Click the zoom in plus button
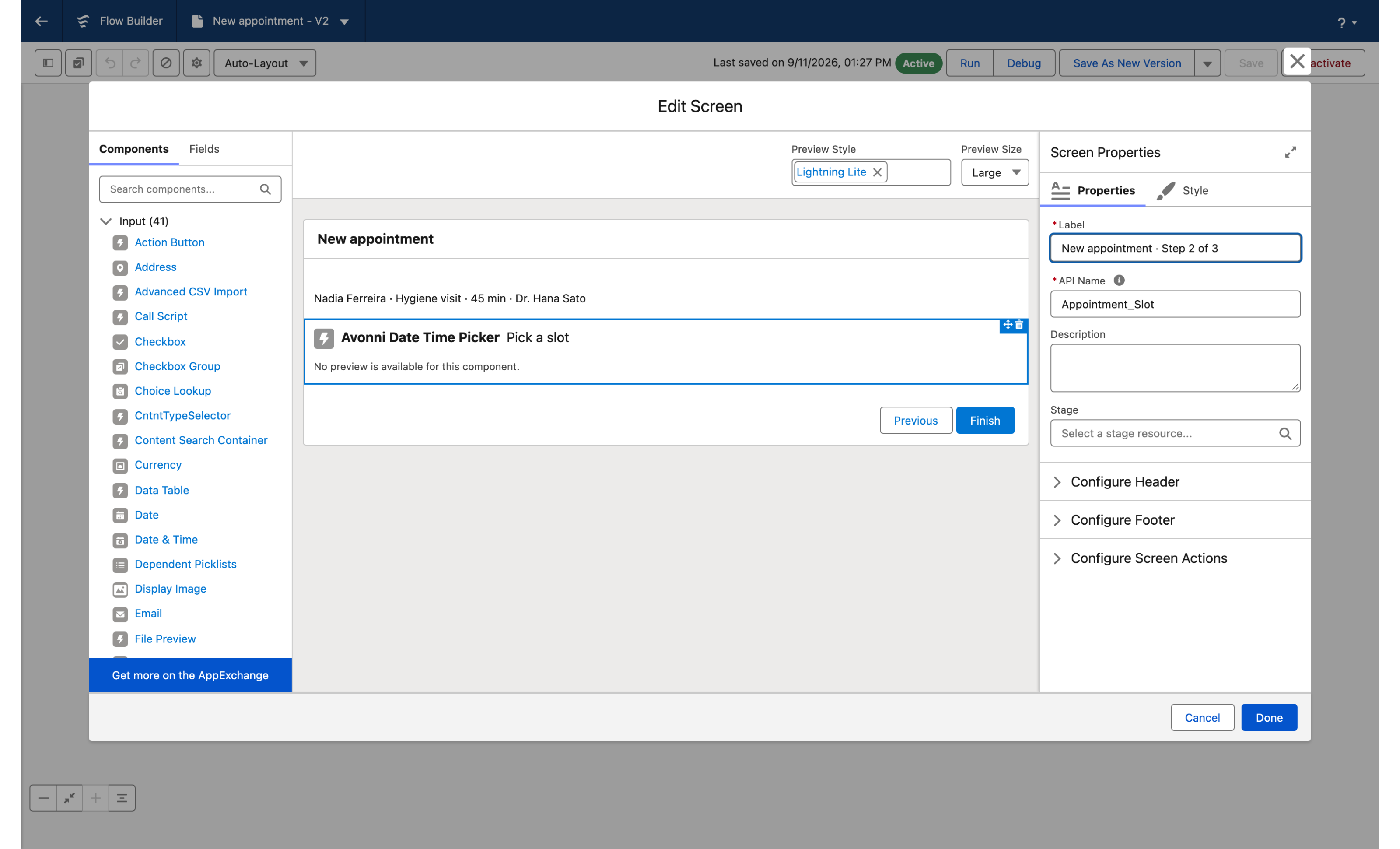This screenshot has width=1400, height=849. click(95, 798)
